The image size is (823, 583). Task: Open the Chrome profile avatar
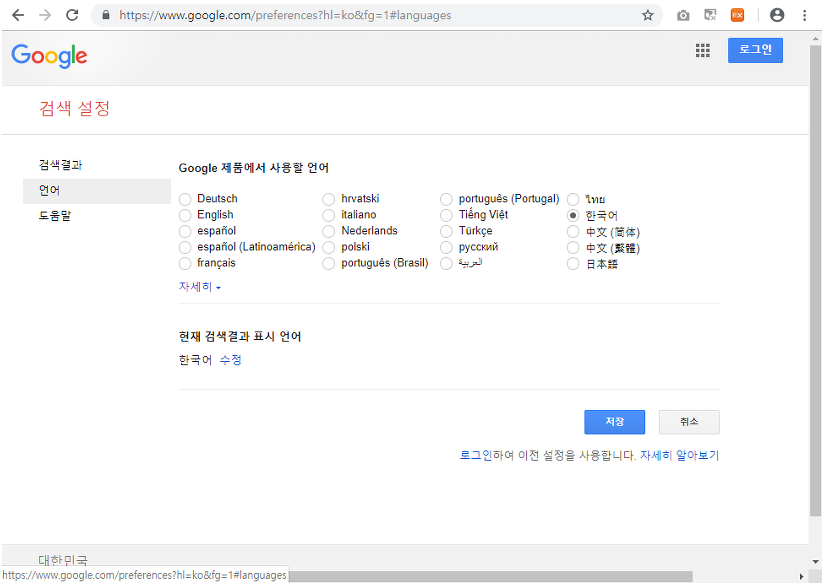click(x=777, y=15)
